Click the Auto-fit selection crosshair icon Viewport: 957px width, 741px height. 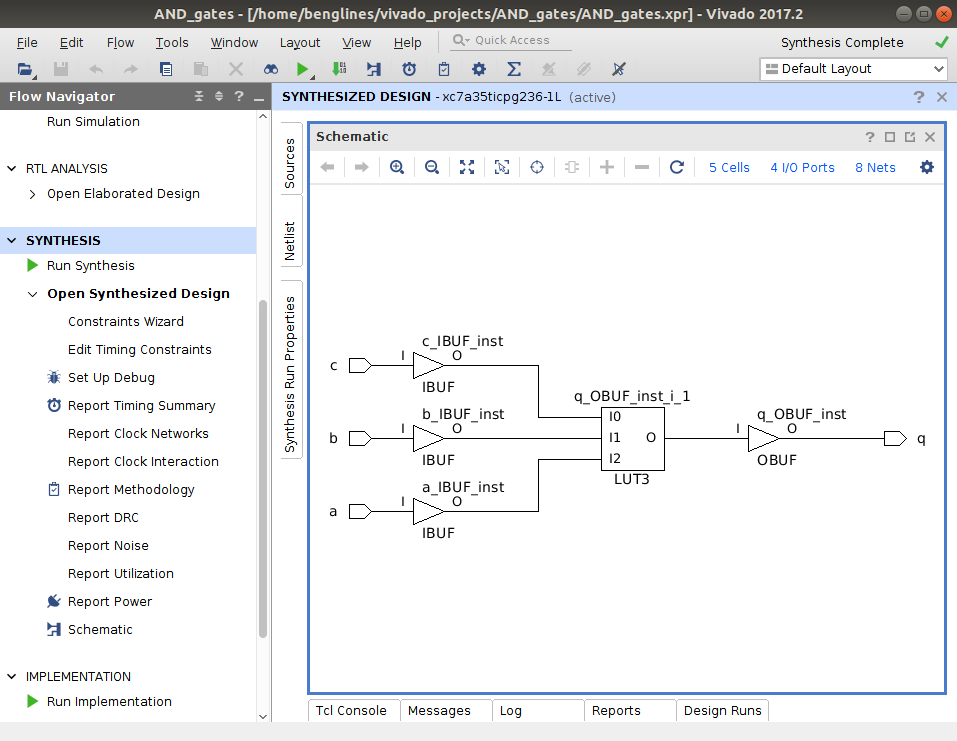point(536,167)
